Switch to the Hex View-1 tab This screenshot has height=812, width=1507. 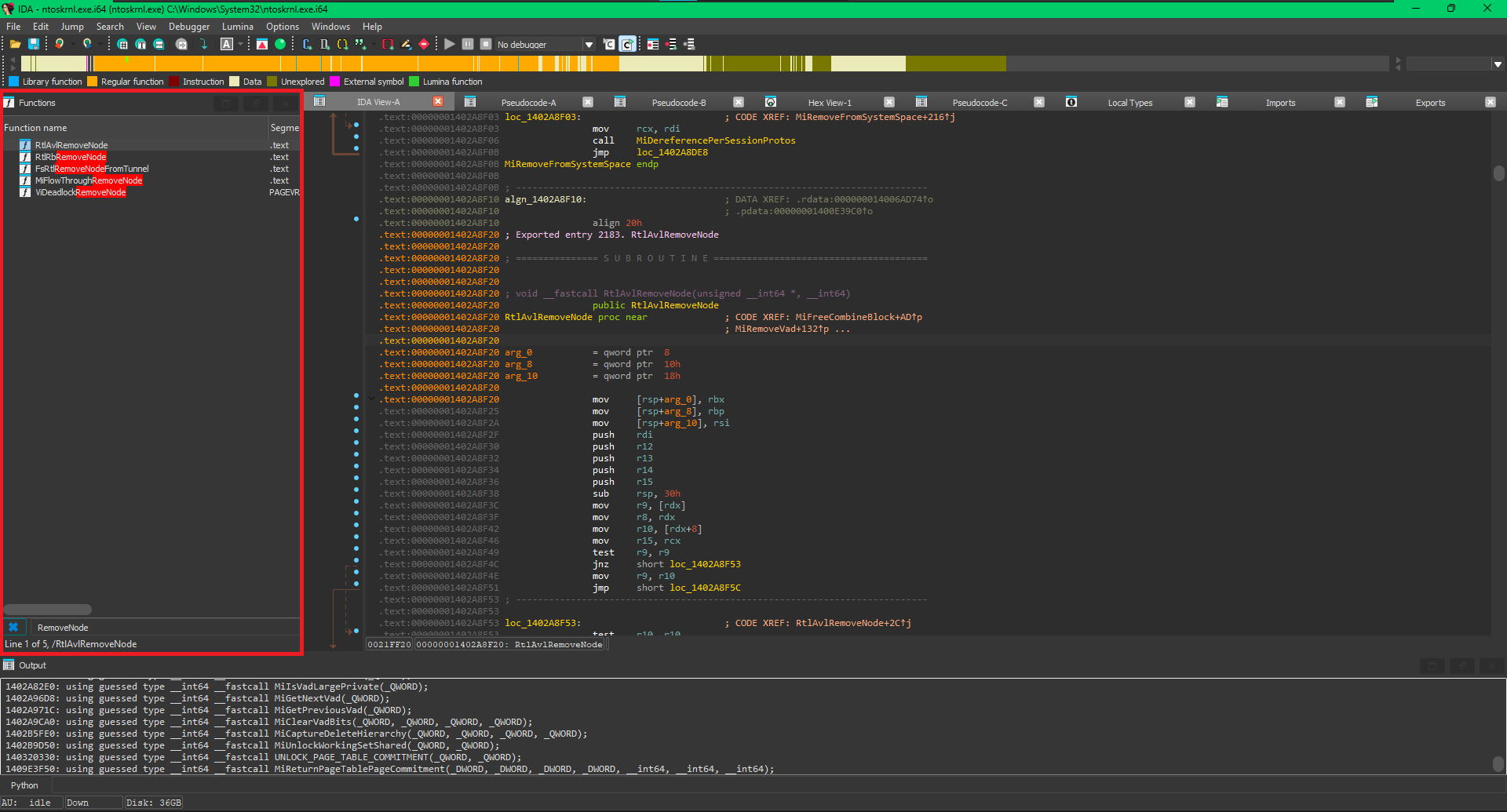(829, 103)
